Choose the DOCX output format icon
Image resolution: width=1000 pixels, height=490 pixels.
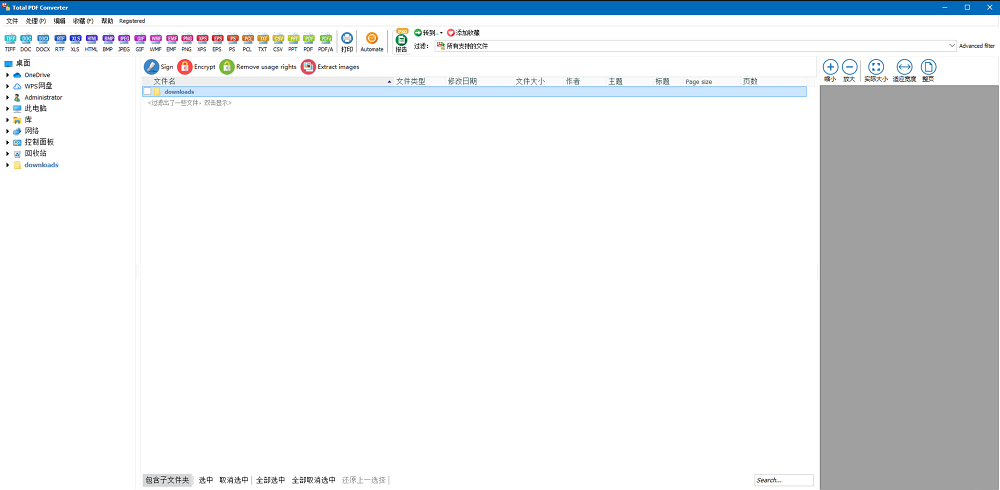(x=43, y=41)
